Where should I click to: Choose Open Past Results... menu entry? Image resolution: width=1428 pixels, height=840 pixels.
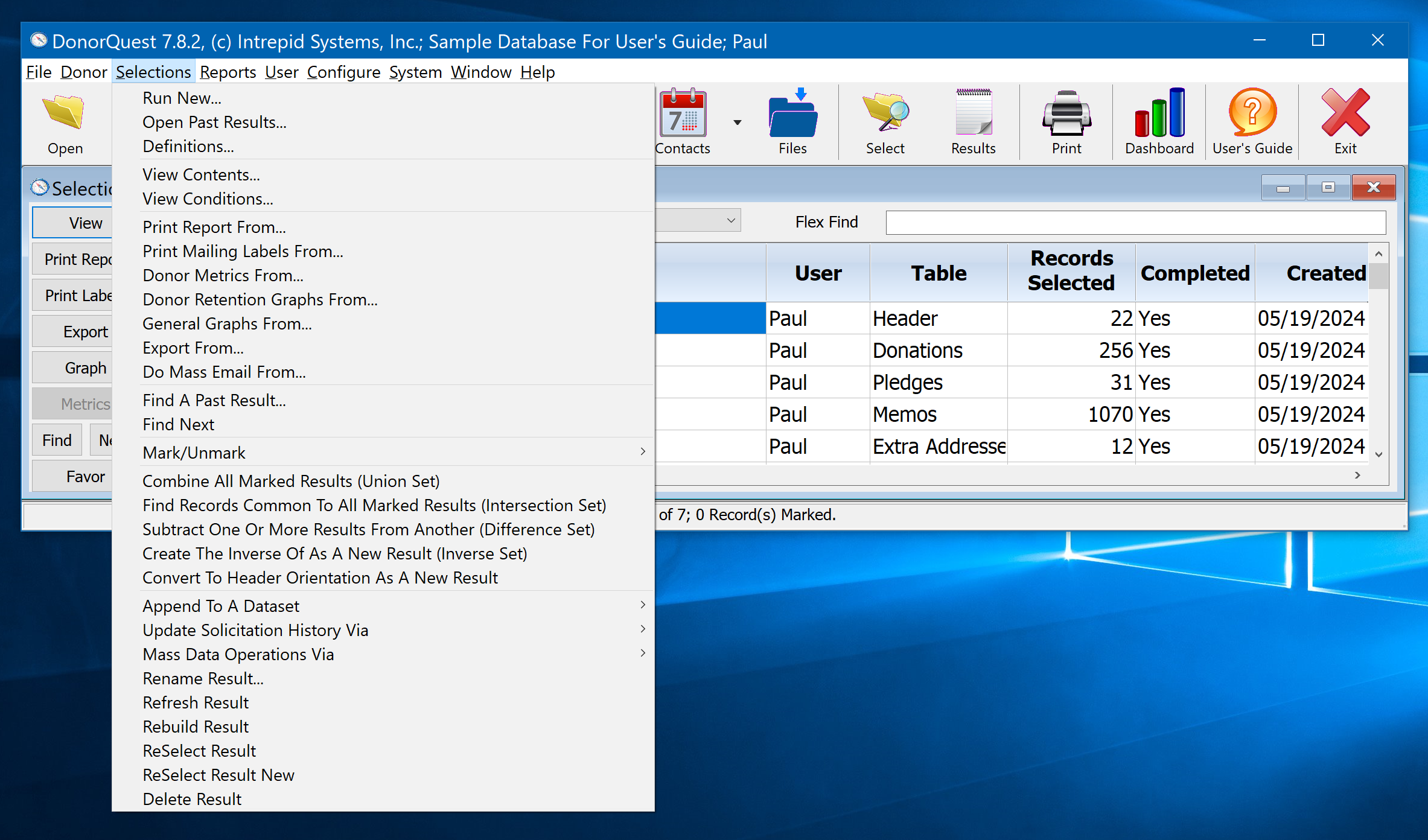tap(383, 122)
